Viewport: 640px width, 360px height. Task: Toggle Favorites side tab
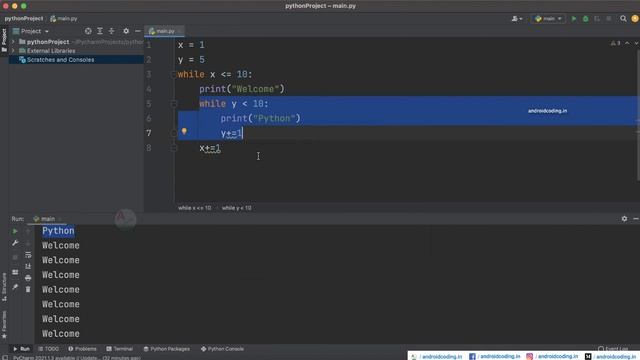tap(4, 324)
